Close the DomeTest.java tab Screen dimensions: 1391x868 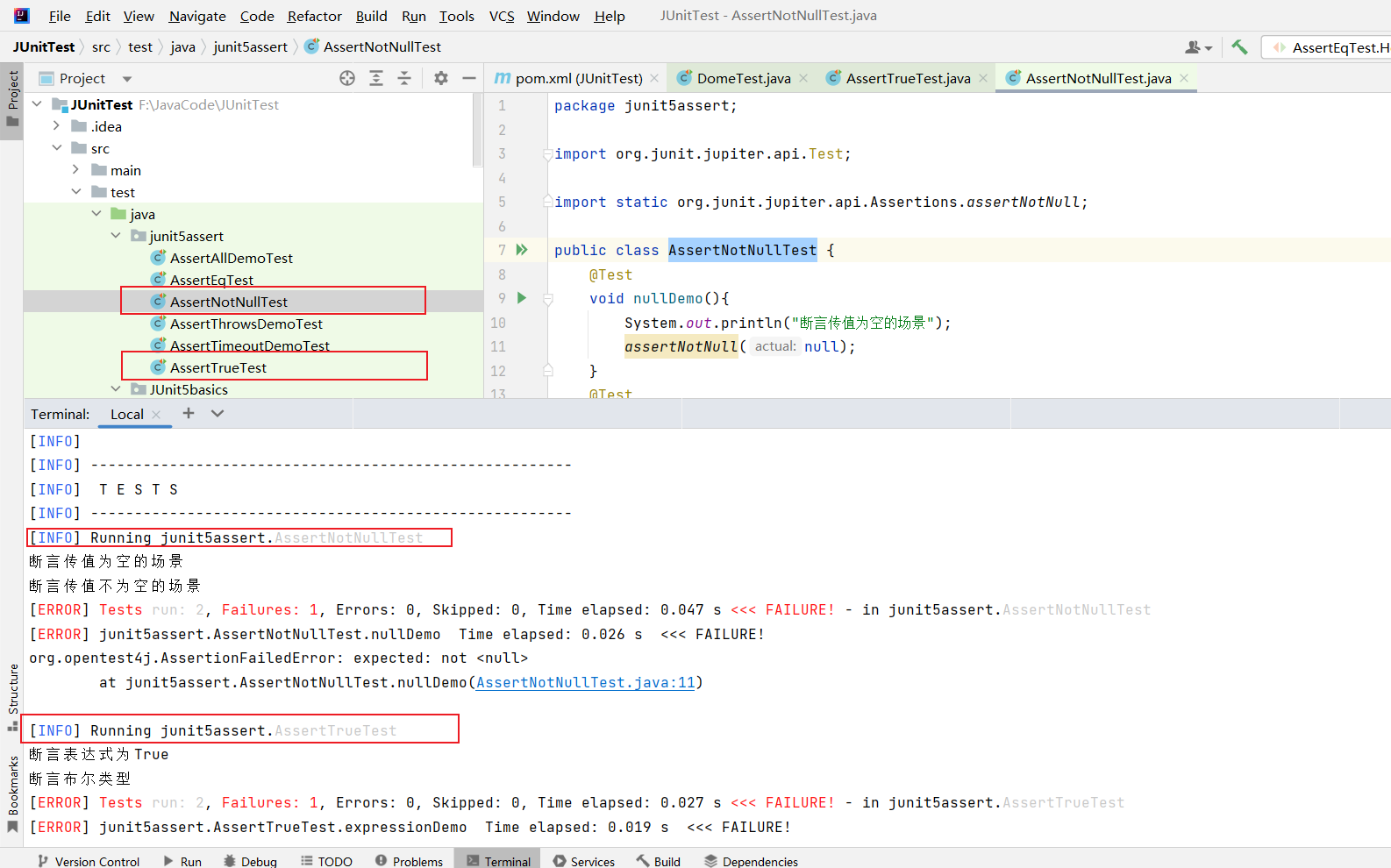(x=803, y=79)
